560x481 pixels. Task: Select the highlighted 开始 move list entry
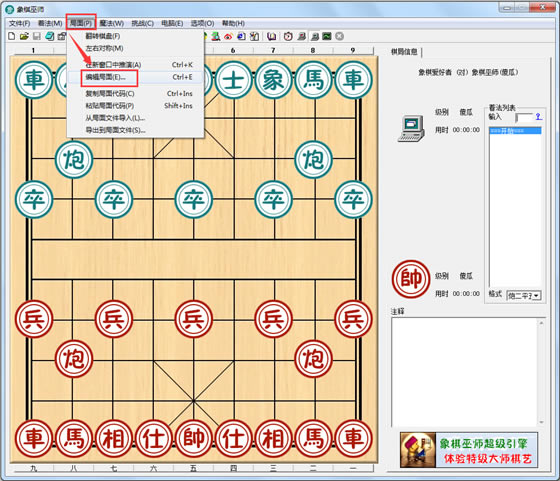click(515, 131)
